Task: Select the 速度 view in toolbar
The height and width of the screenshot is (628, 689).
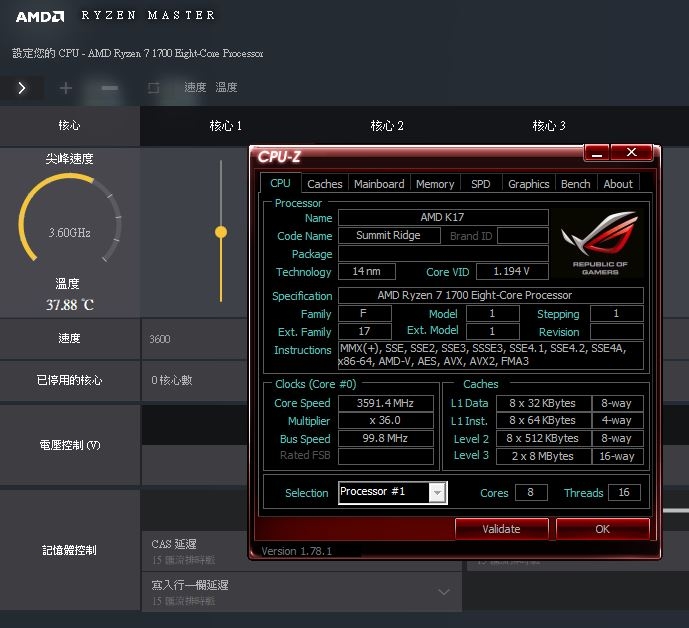Action: (195, 87)
